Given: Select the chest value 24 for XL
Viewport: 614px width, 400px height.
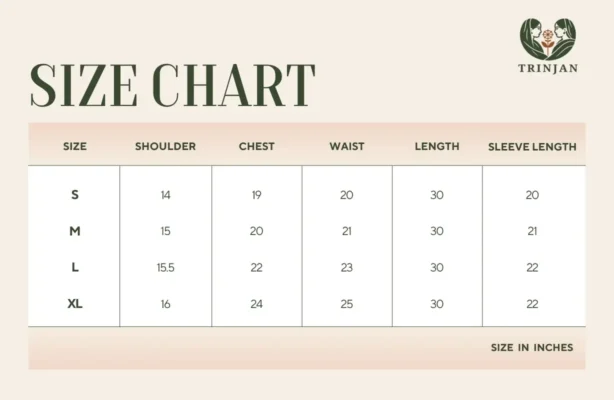Looking at the screenshot, I should click(257, 304).
